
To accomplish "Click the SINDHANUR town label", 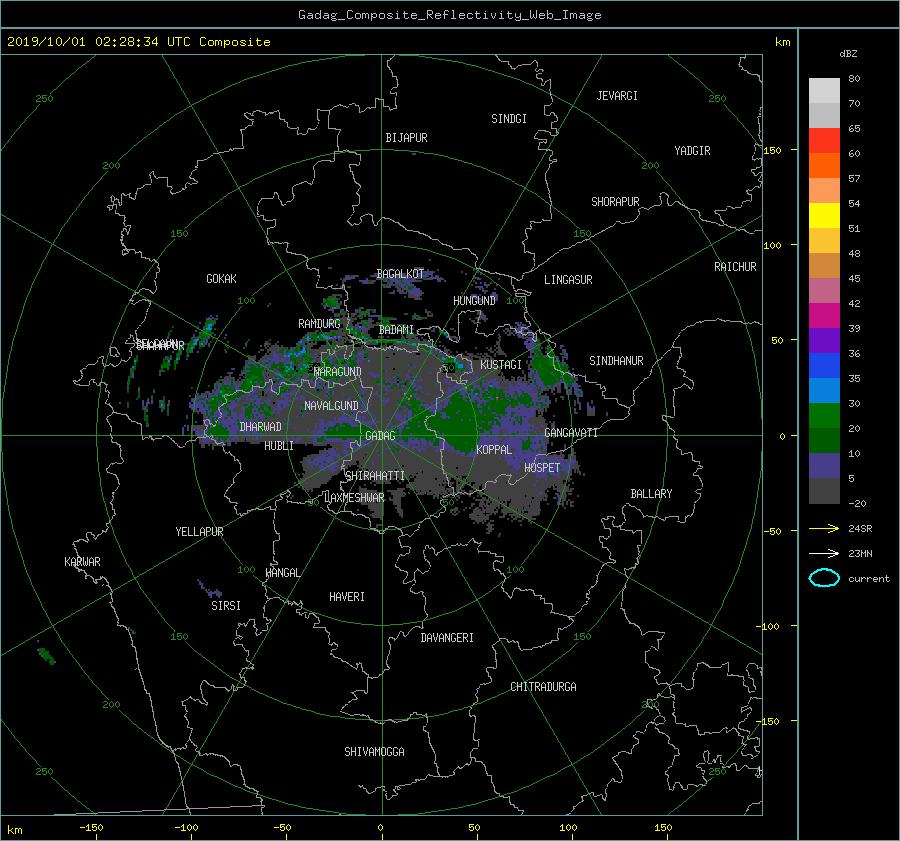I will click(x=616, y=361).
